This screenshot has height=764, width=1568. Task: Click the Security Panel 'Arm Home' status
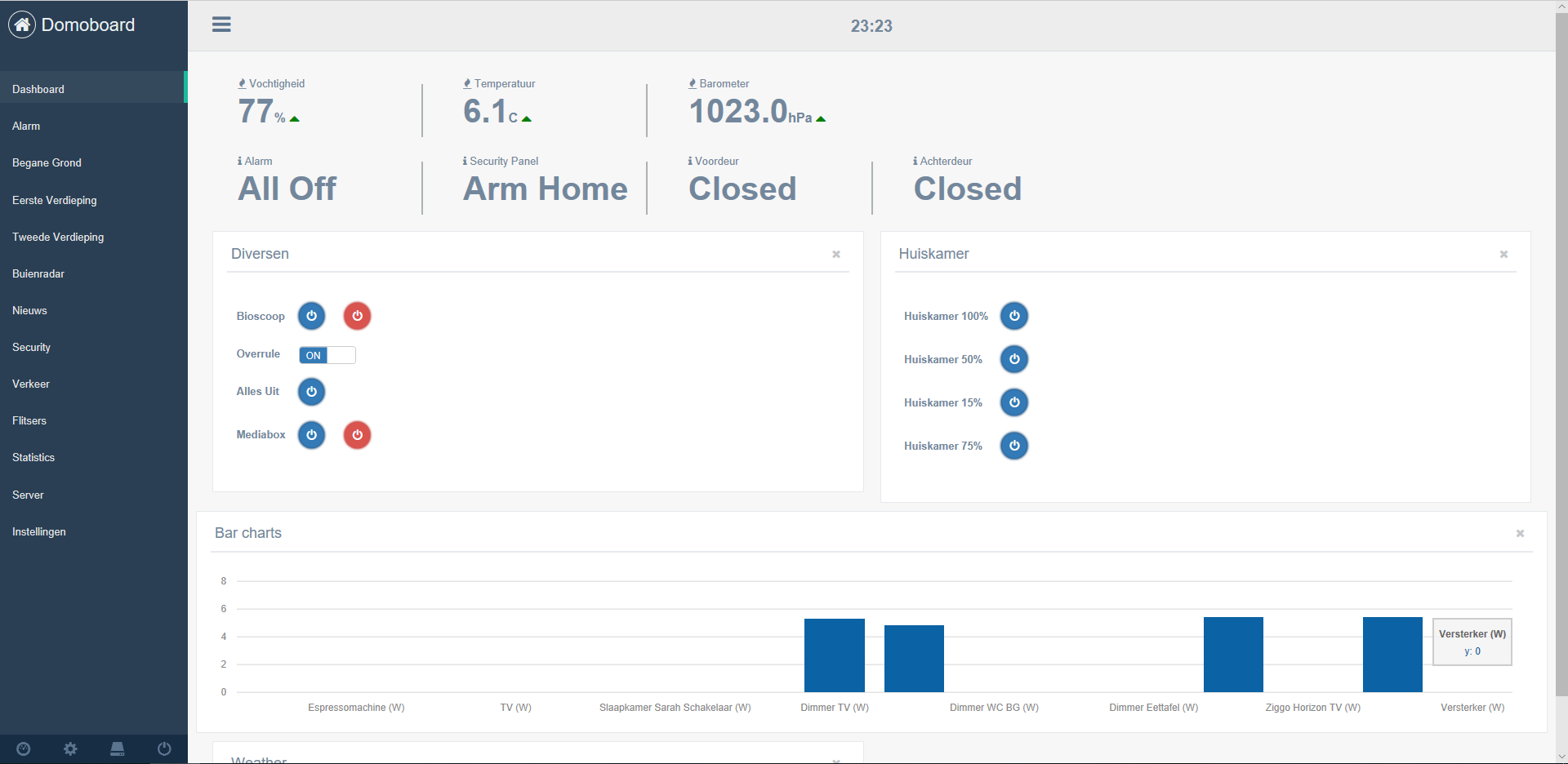click(546, 189)
